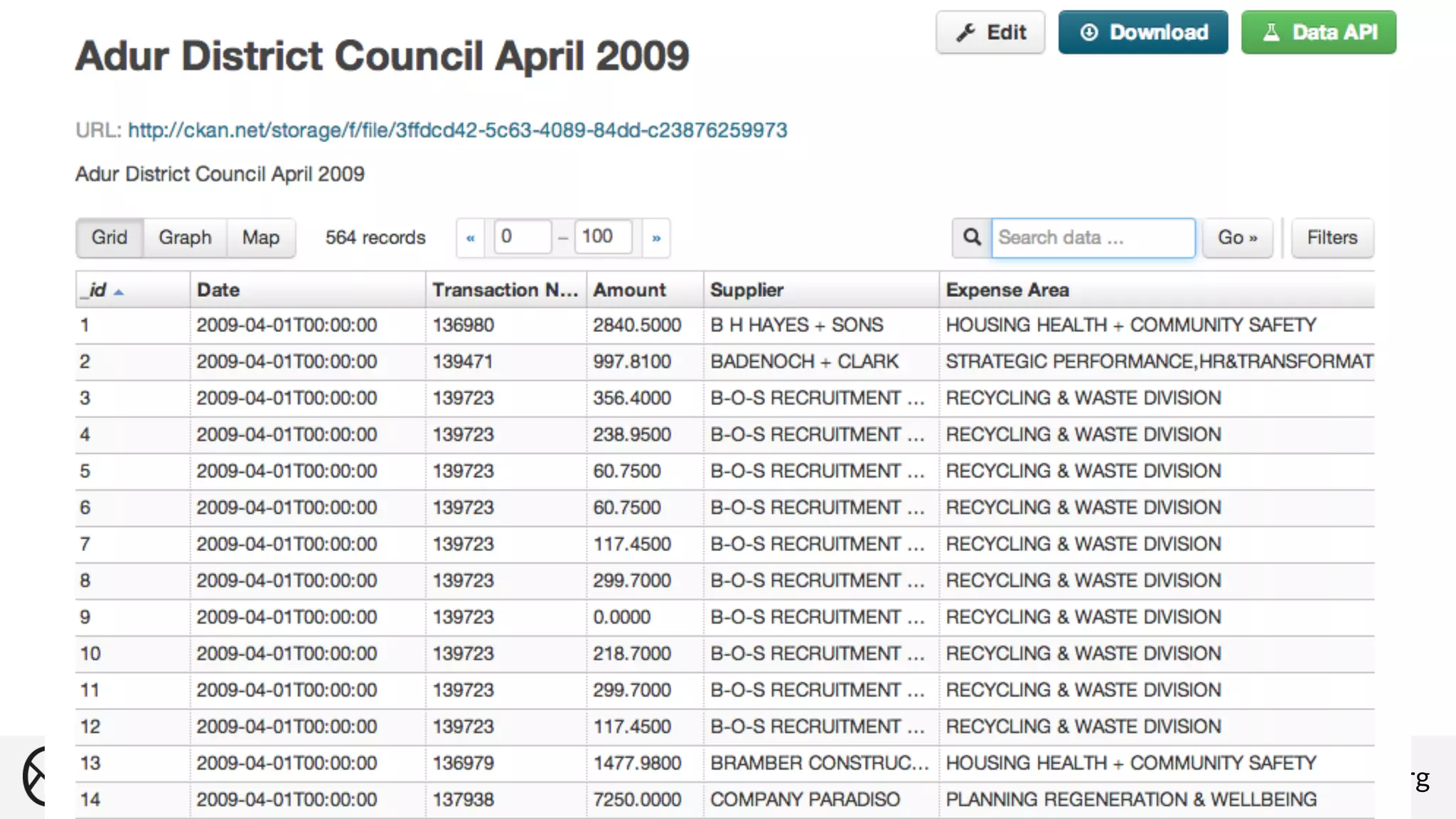Click the end record field showing 100
The height and width of the screenshot is (819, 1456).
point(603,237)
